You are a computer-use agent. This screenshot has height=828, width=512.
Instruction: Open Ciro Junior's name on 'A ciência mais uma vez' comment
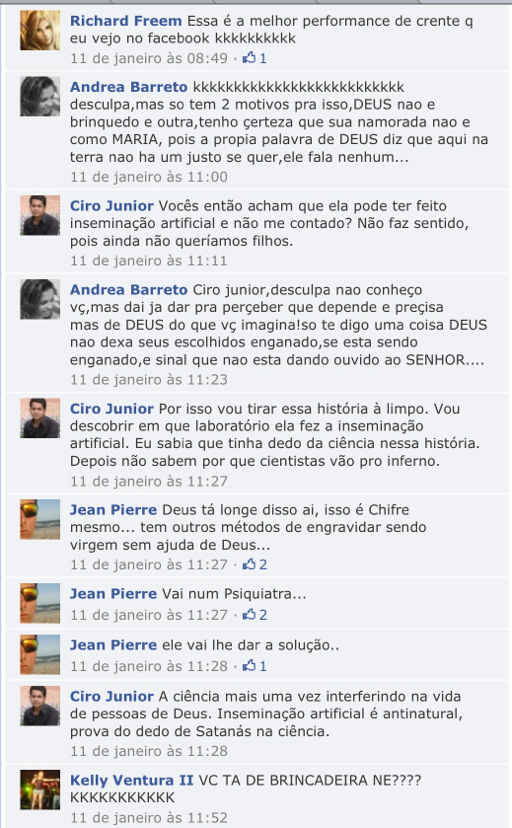112,696
